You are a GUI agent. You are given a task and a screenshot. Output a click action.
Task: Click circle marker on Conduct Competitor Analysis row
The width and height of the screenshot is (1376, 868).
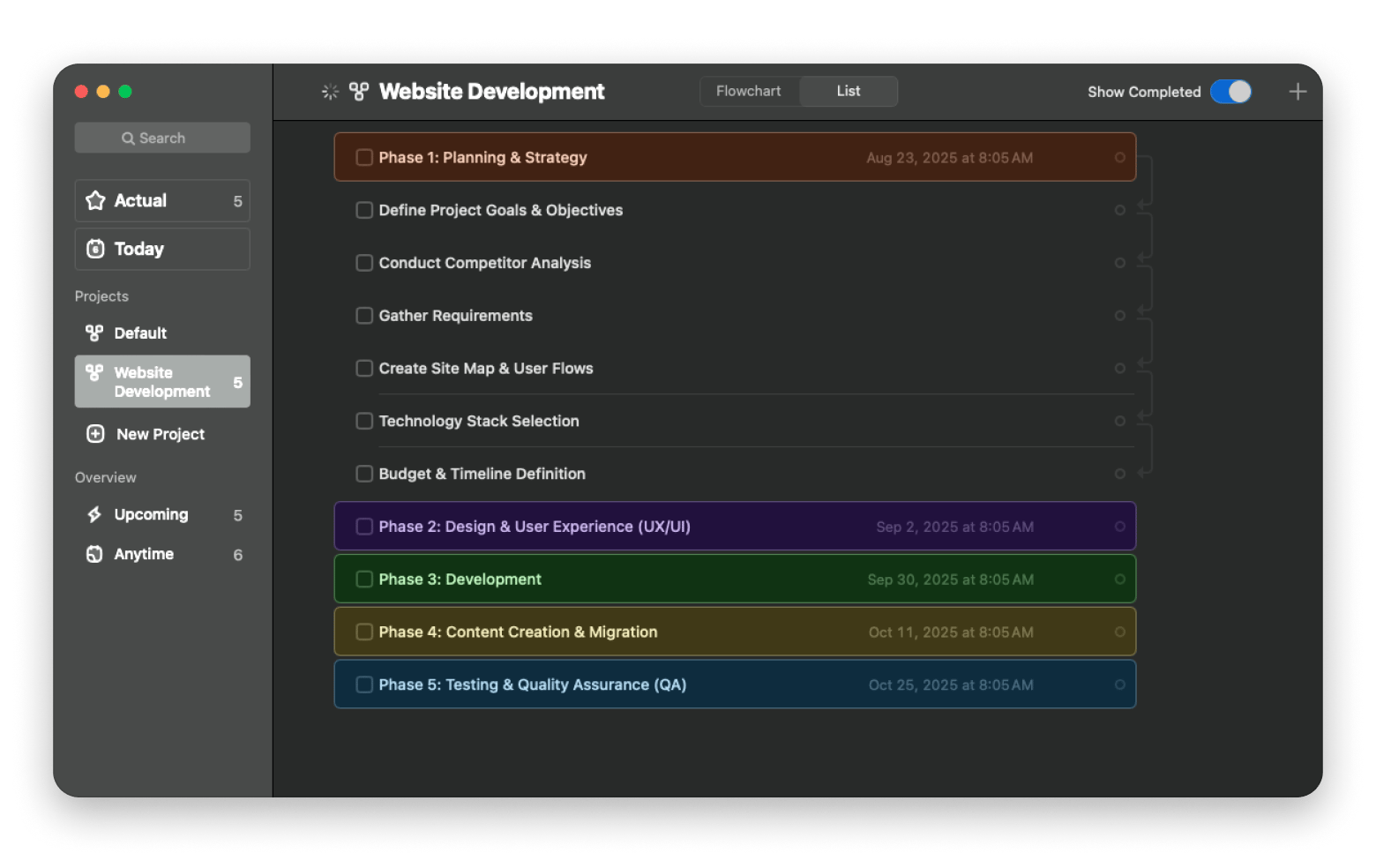tap(1120, 263)
